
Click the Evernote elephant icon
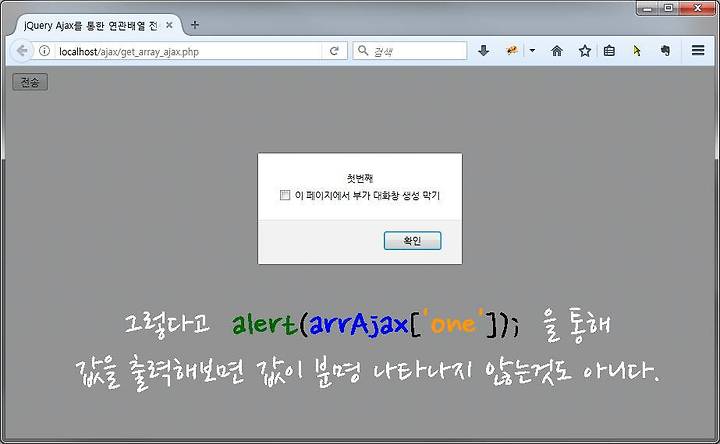click(665, 51)
